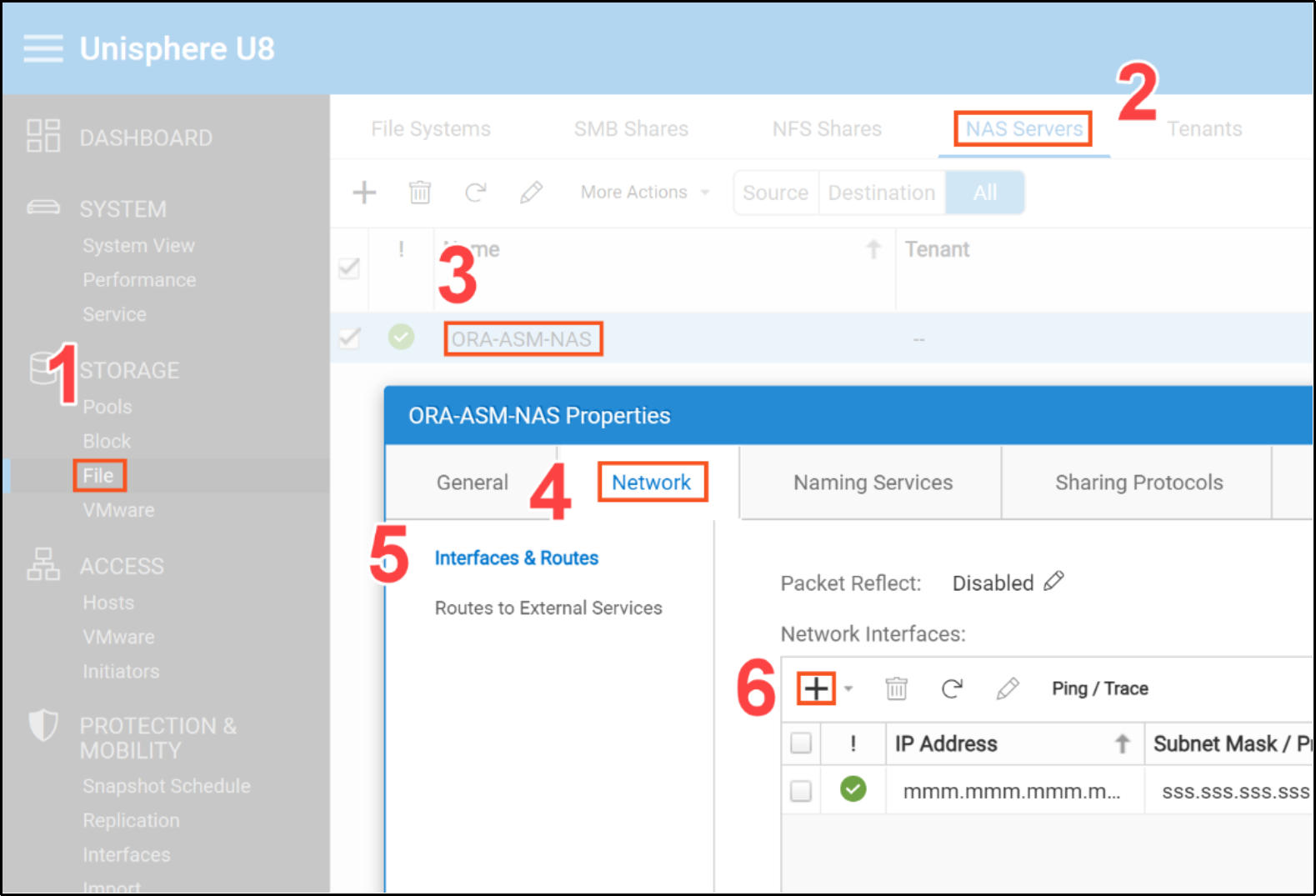Toggle checkbox for ORA-ASM-NAS row
Image resolution: width=1316 pixels, height=896 pixels.
[x=349, y=338]
